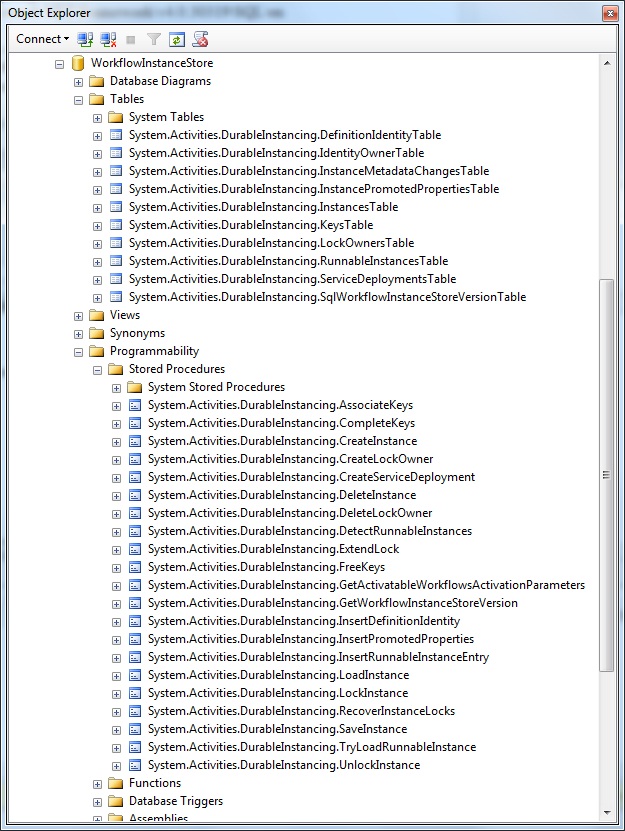Image resolution: width=625 pixels, height=831 pixels.
Task: Click the DeleteInstance stored procedure icon
Action: coord(135,496)
